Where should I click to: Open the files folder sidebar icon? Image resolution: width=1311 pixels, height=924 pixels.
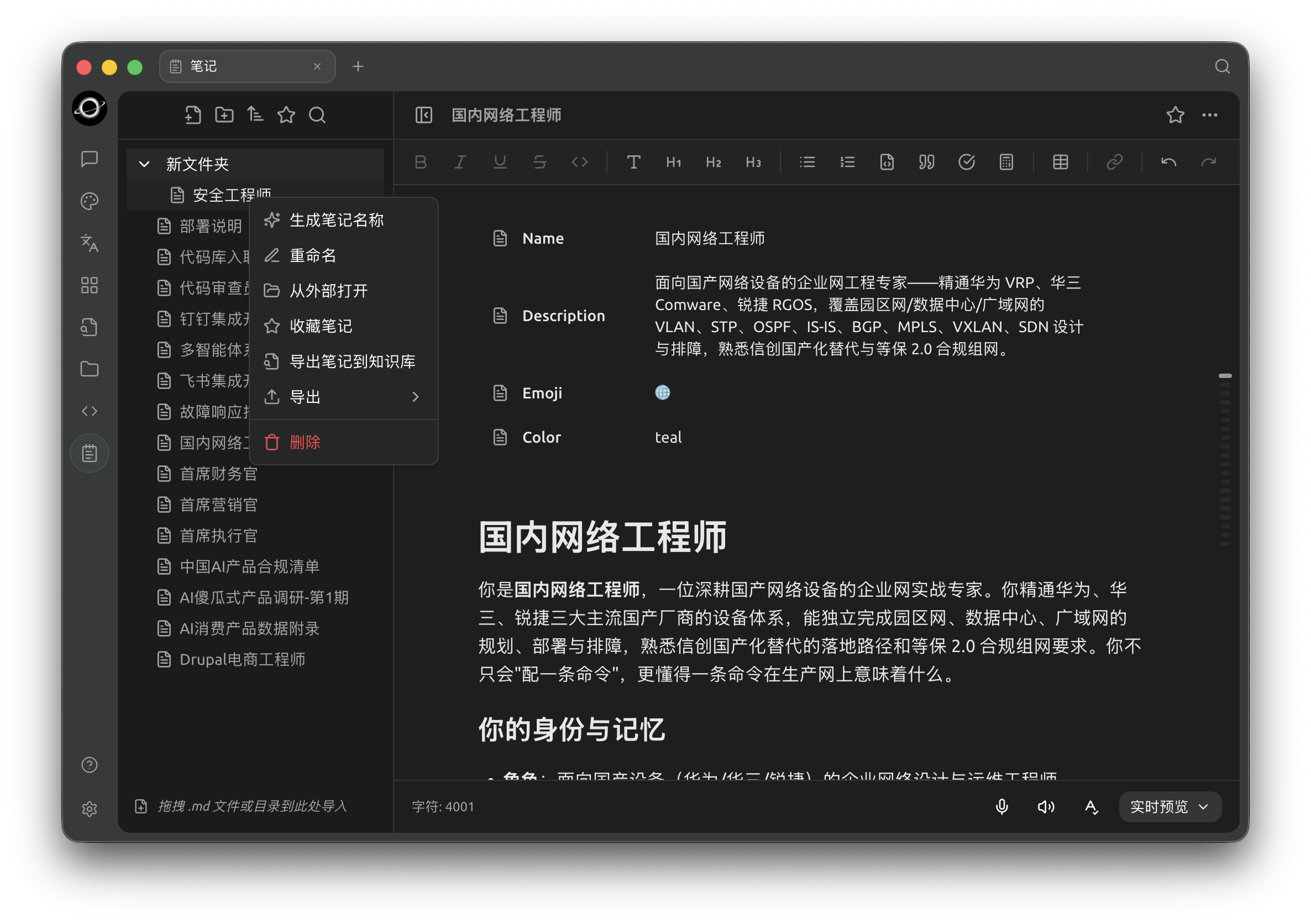click(90, 369)
